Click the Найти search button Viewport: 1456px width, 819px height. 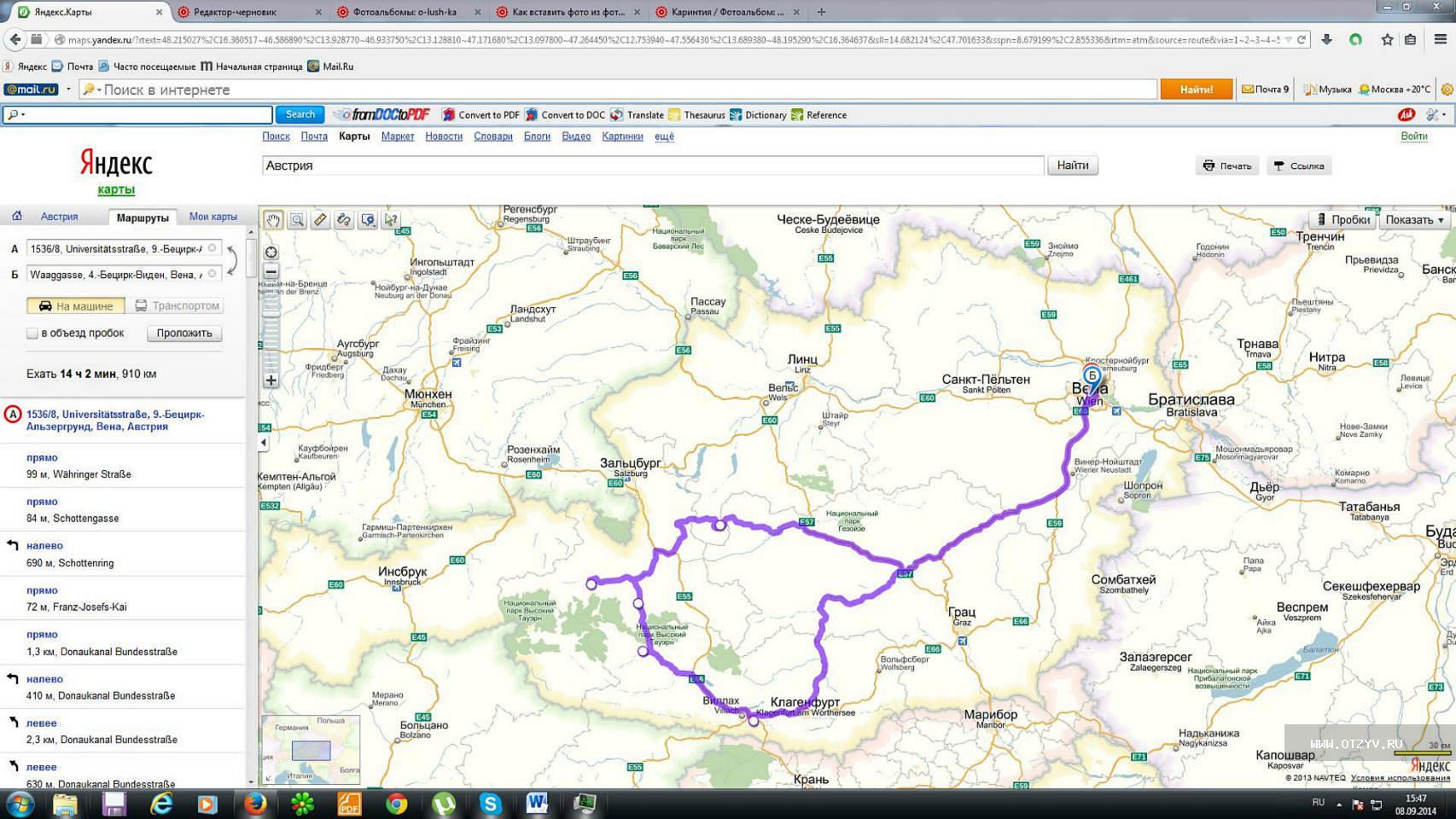click(x=1073, y=166)
